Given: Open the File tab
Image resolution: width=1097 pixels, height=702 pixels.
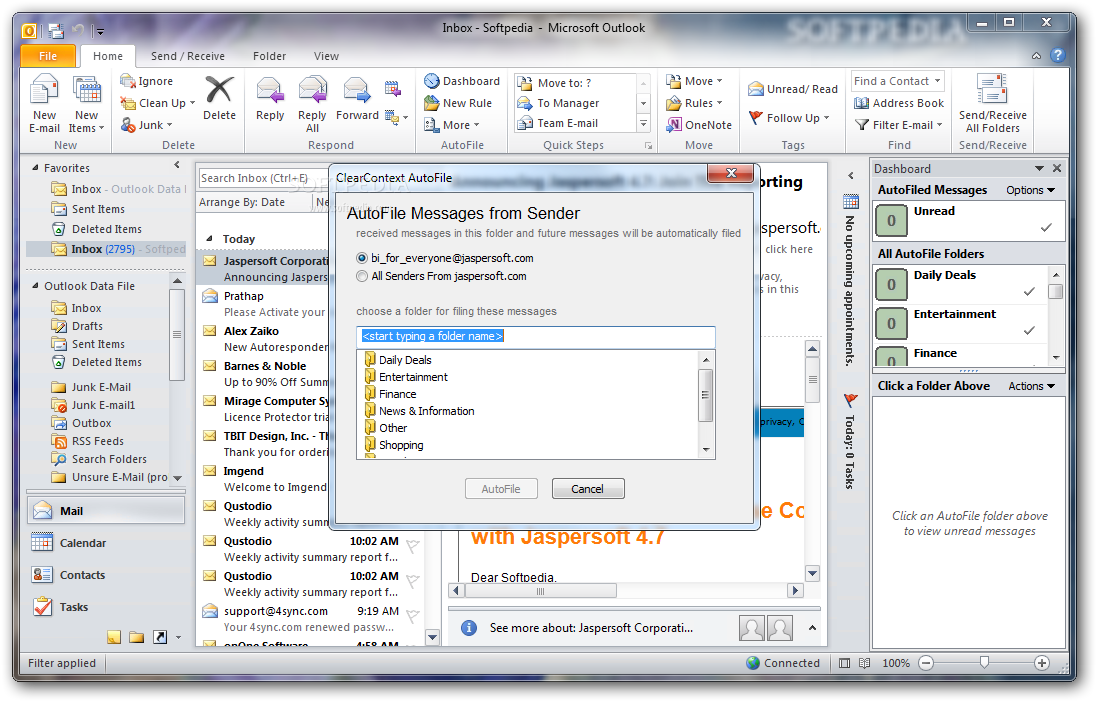Looking at the screenshot, I should pyautogui.click(x=48, y=56).
